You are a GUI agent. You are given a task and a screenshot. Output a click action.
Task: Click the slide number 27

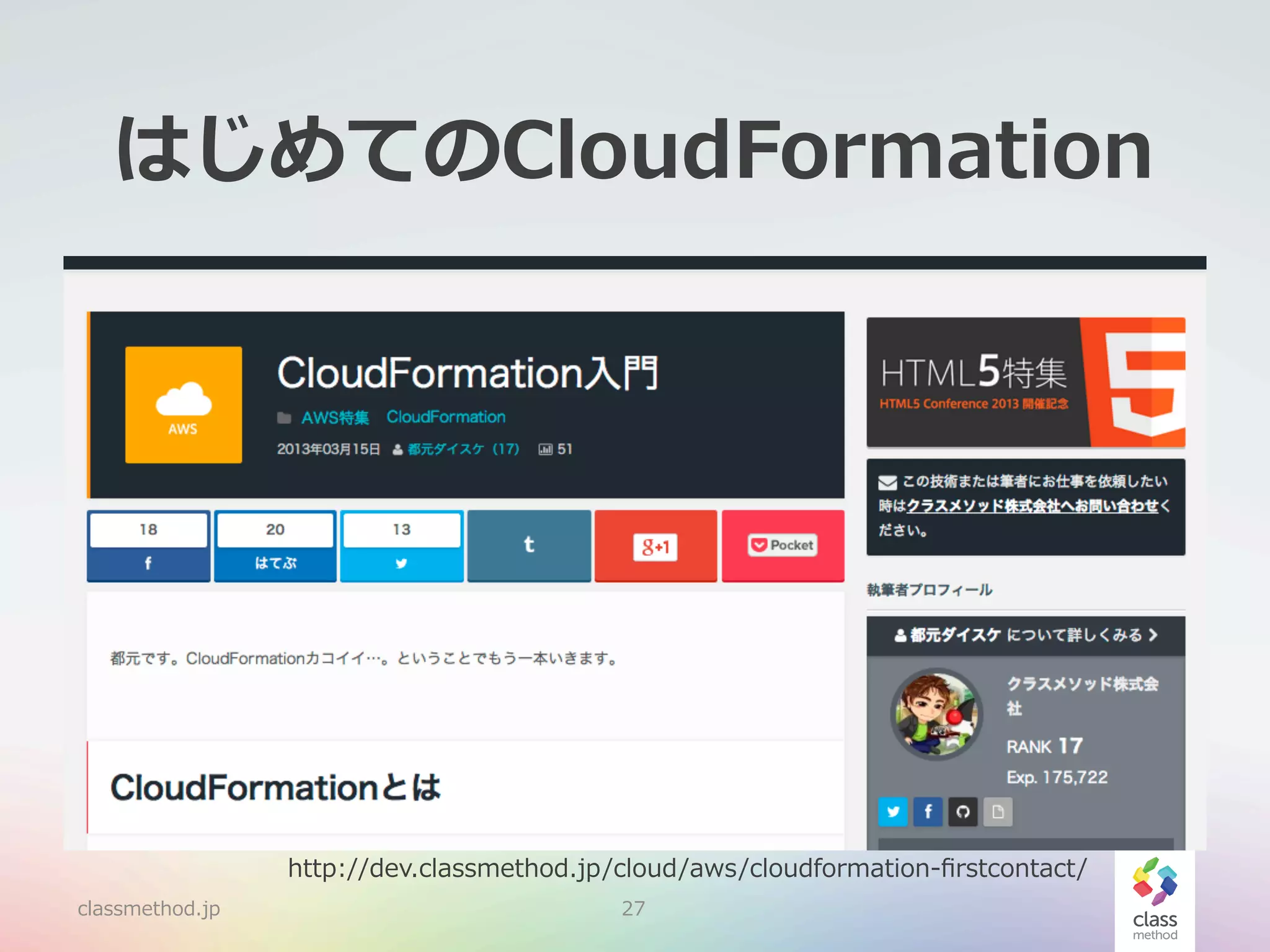coord(633,909)
